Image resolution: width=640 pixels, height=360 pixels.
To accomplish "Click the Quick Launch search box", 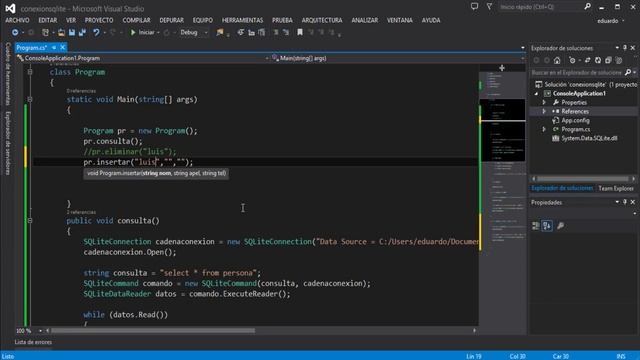I will [545, 7].
